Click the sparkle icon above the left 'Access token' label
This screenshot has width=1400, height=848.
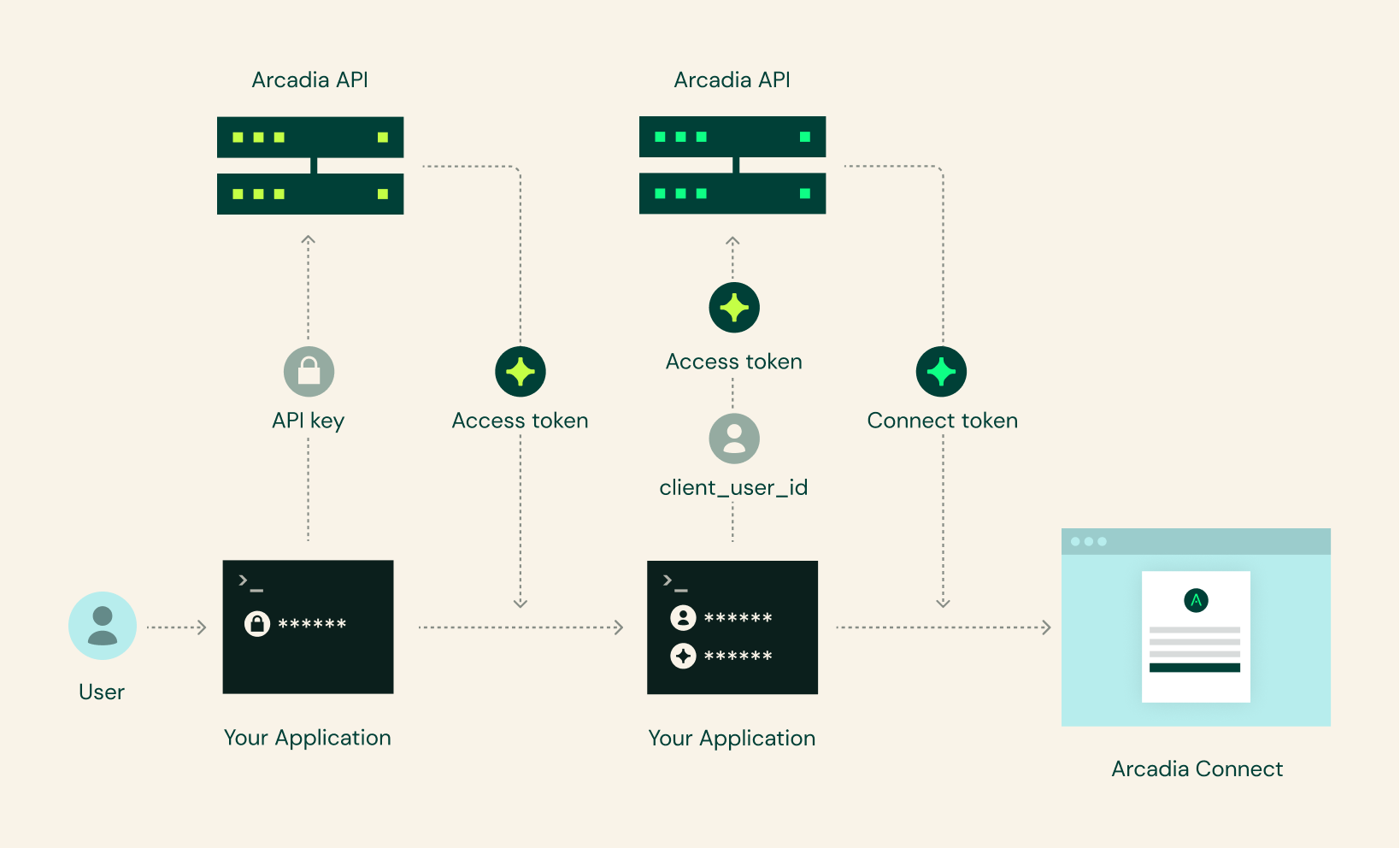[x=521, y=372]
